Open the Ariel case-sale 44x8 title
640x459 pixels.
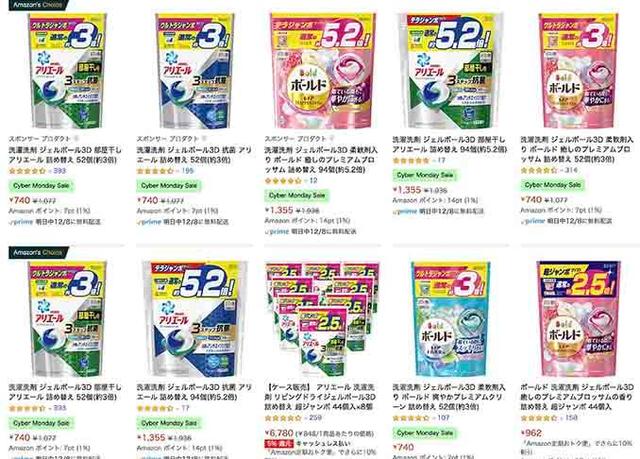[320, 397]
